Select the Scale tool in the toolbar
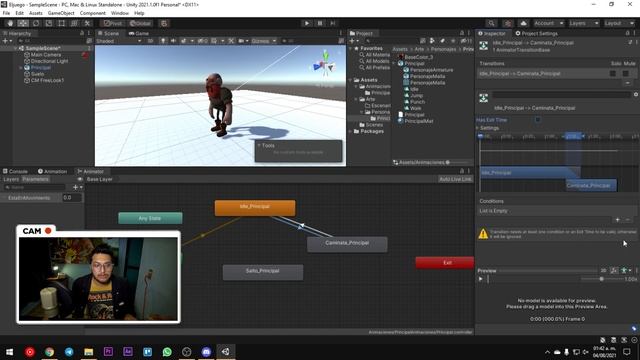This screenshot has height=360, width=640. point(49,23)
